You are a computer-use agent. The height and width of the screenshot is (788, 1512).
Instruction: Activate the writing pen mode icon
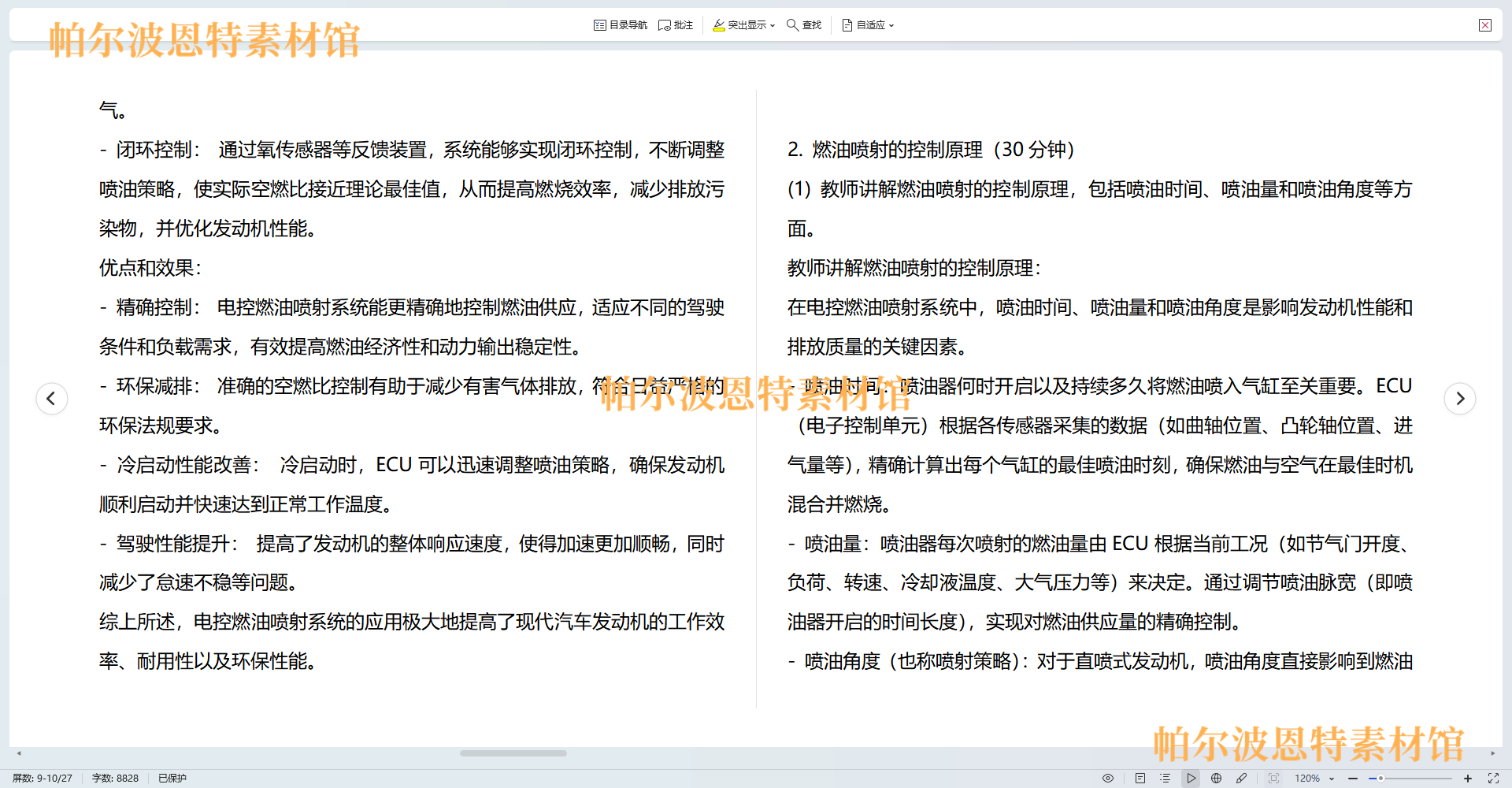click(1241, 778)
